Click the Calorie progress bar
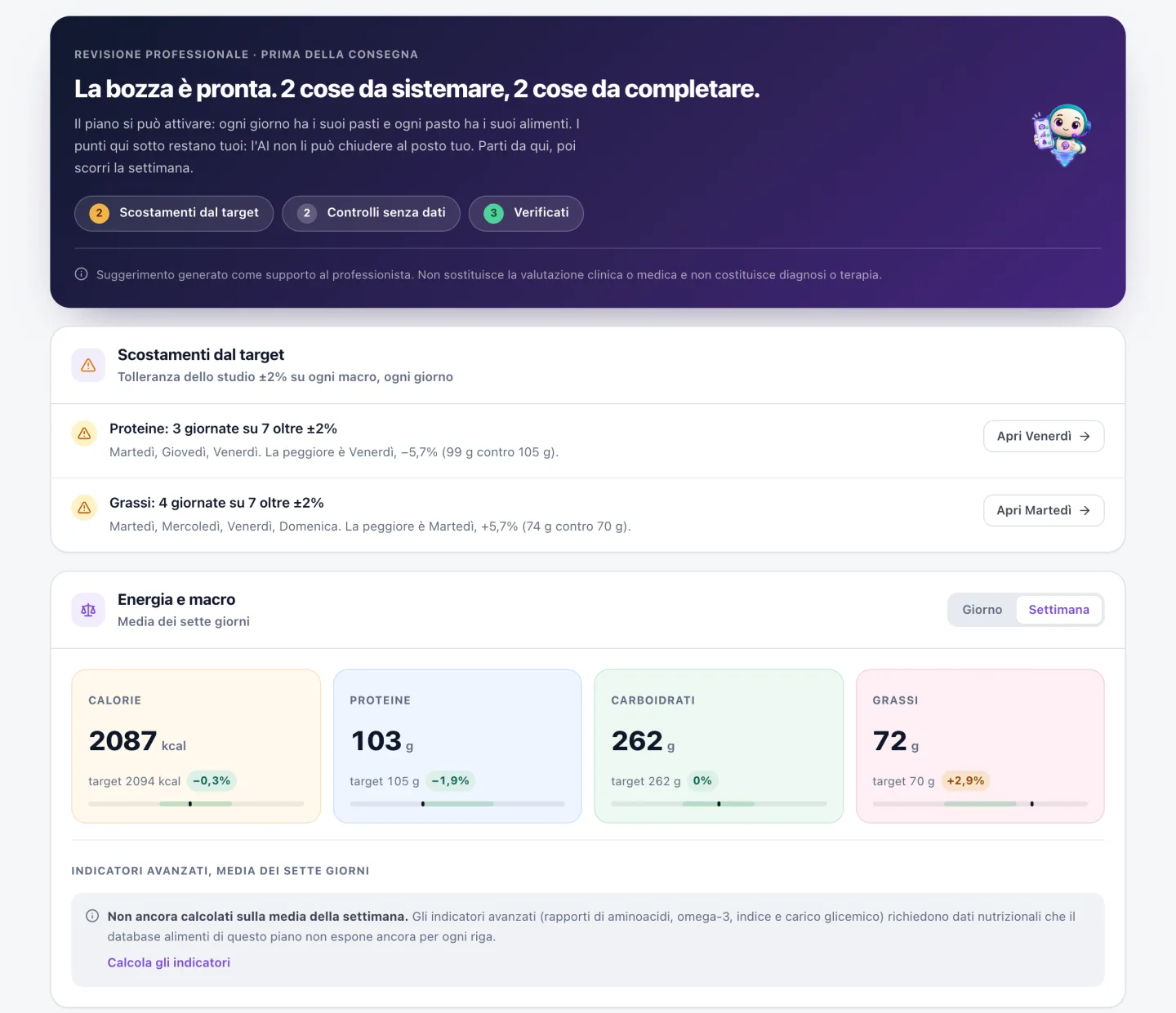The image size is (1176, 1013). coord(196,804)
